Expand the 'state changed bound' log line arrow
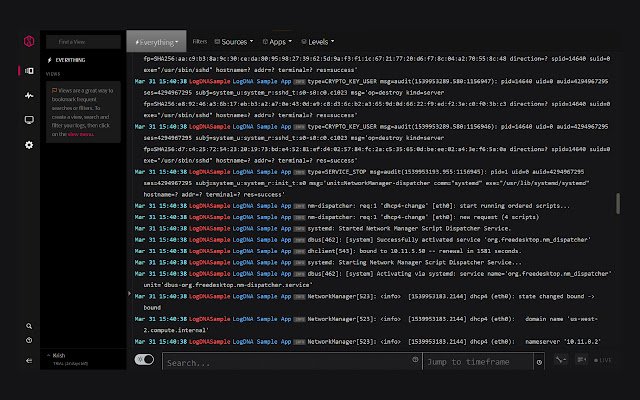Image resolution: width=640 pixels, height=400 pixels. 130,293
